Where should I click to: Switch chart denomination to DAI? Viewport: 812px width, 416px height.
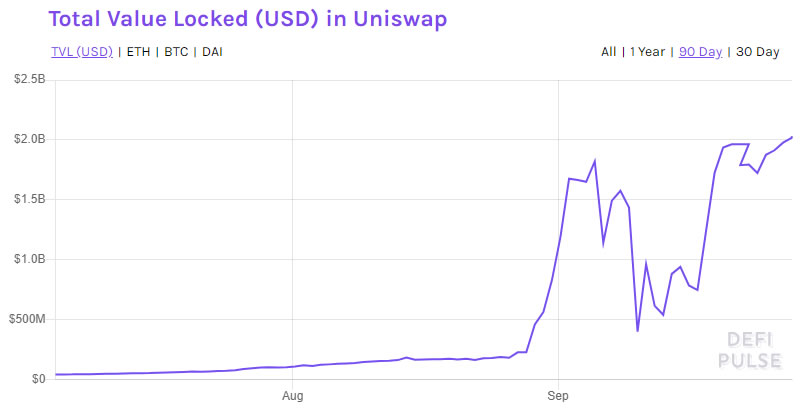tap(212, 52)
